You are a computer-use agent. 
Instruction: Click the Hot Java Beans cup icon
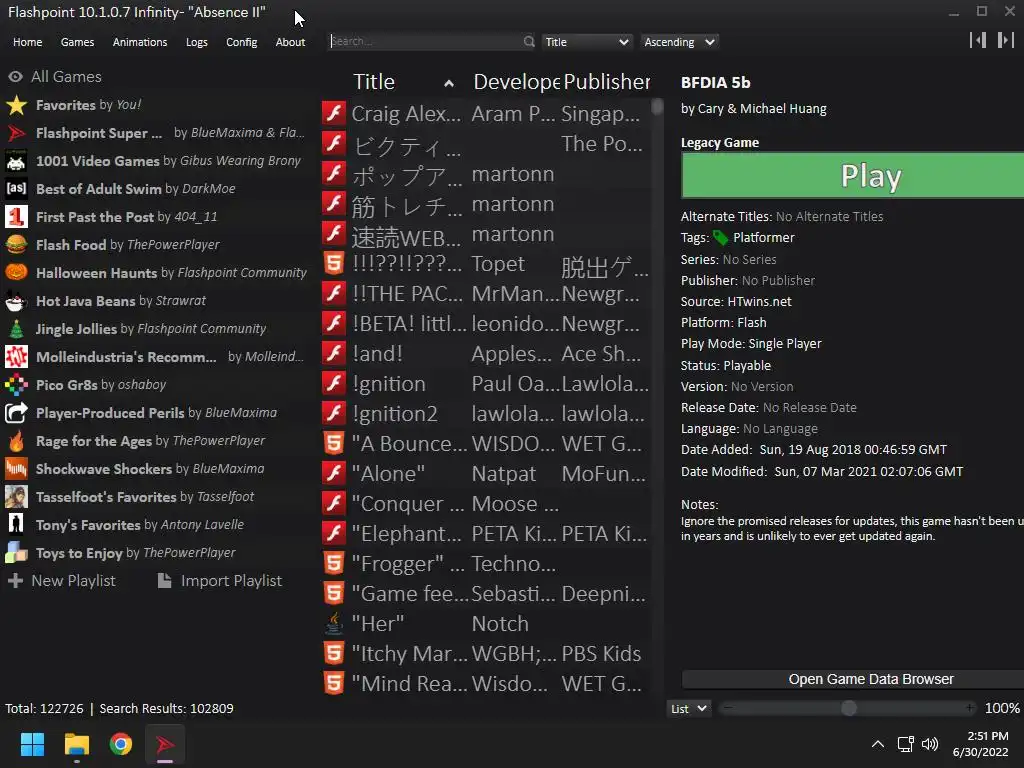[x=16, y=301]
